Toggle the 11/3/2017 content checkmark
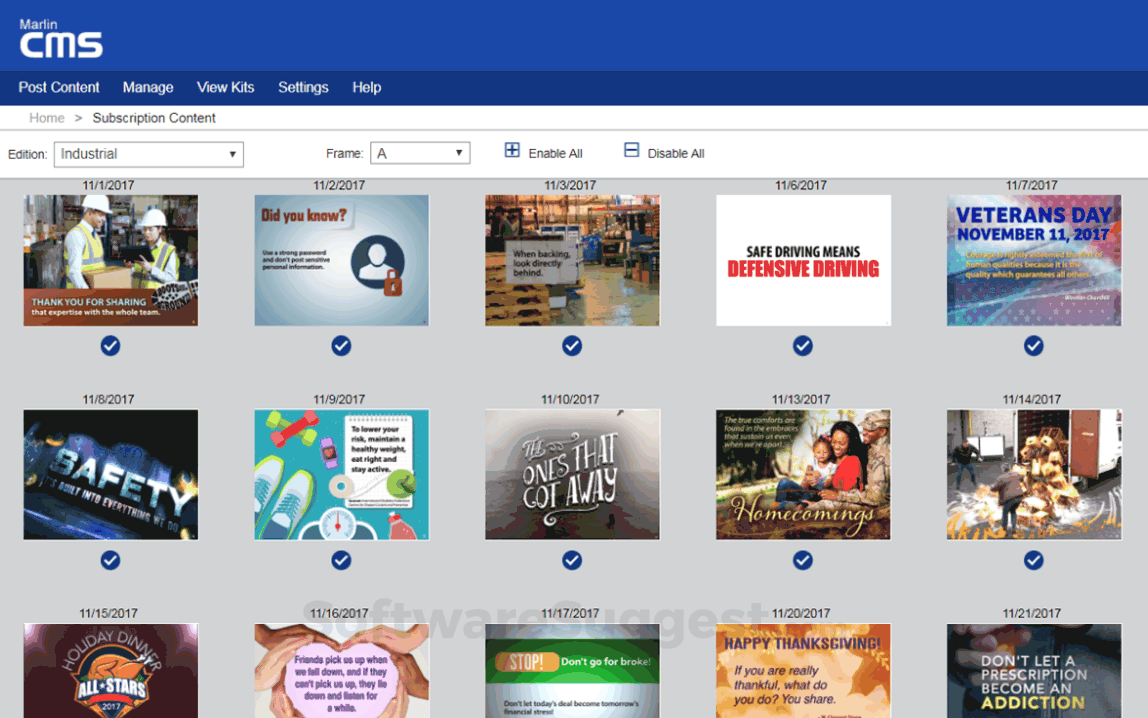 click(572, 346)
